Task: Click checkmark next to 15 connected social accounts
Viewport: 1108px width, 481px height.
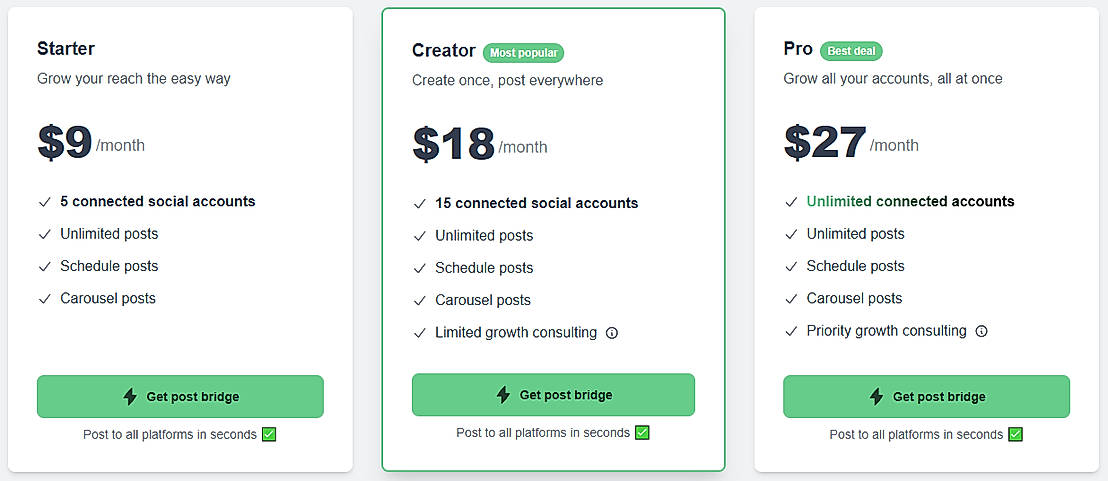Action: 420,204
